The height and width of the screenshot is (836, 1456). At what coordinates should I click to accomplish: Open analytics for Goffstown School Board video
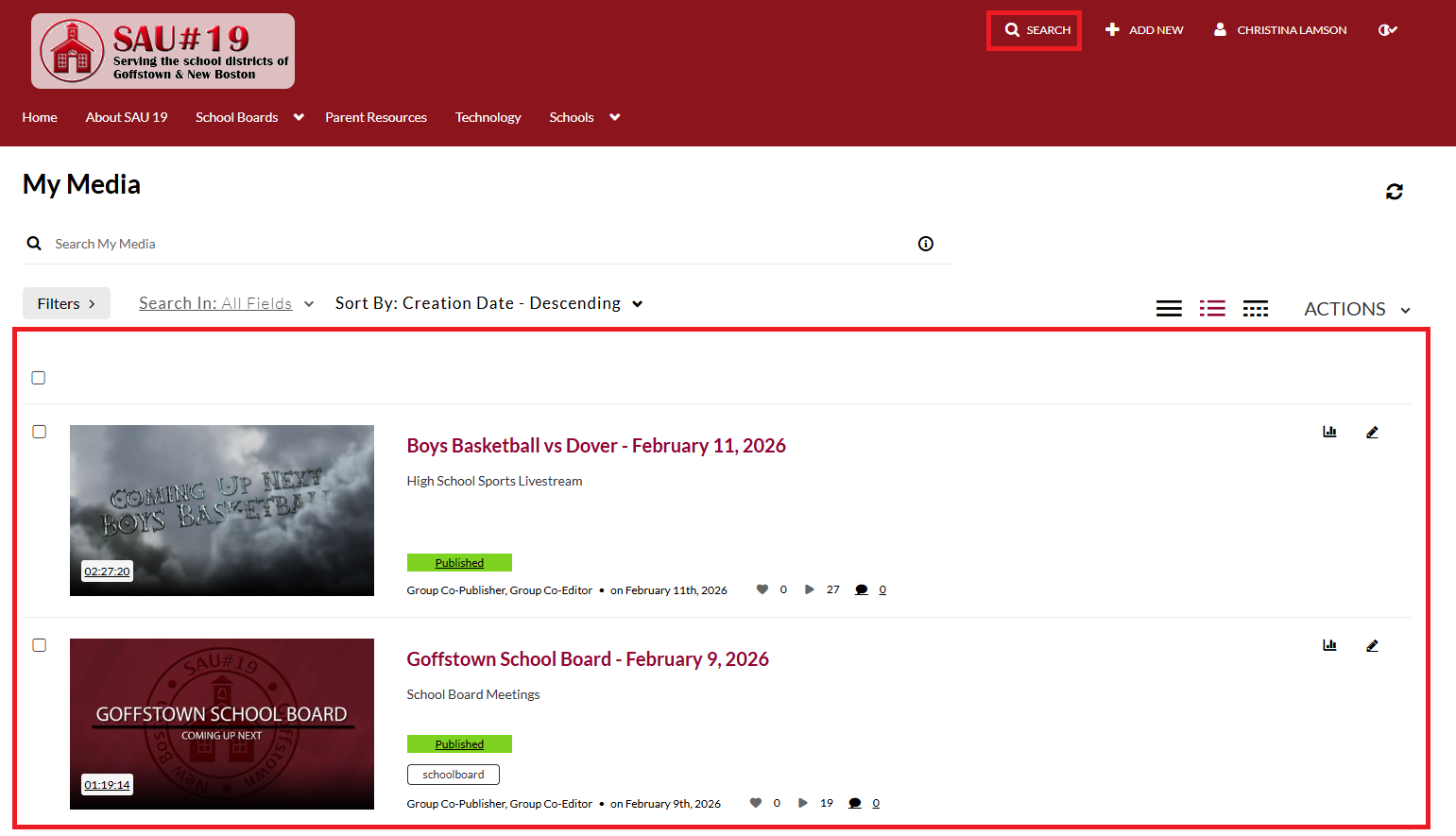coord(1329,645)
